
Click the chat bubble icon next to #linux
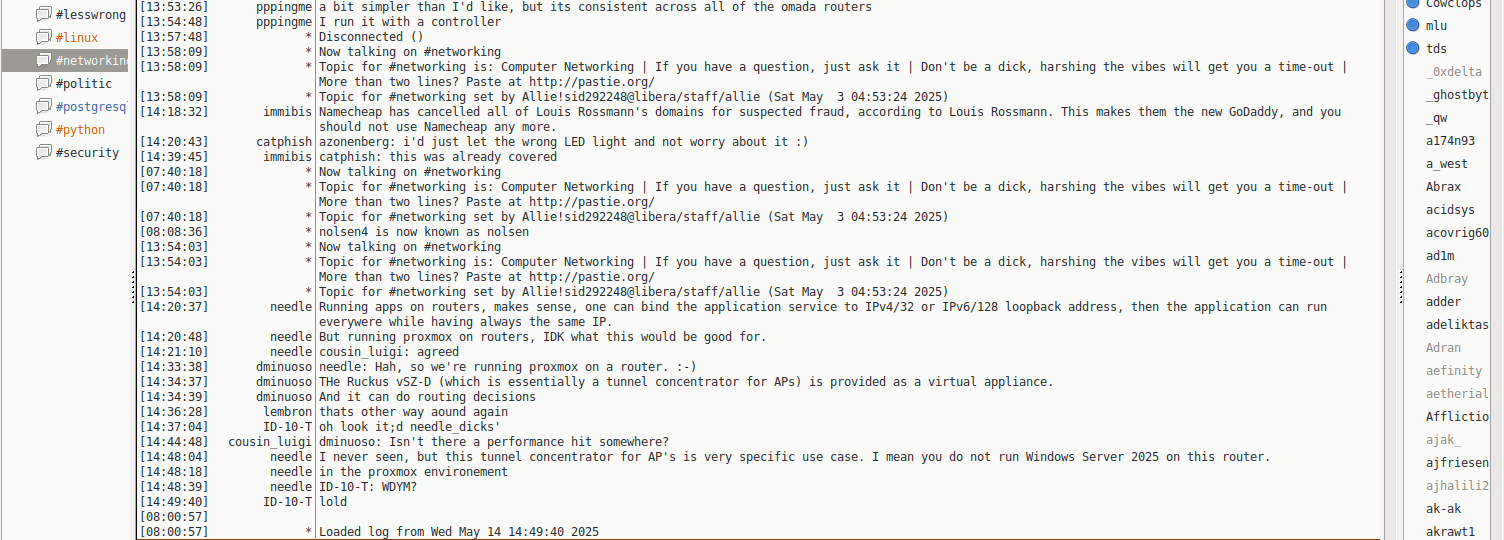point(43,38)
